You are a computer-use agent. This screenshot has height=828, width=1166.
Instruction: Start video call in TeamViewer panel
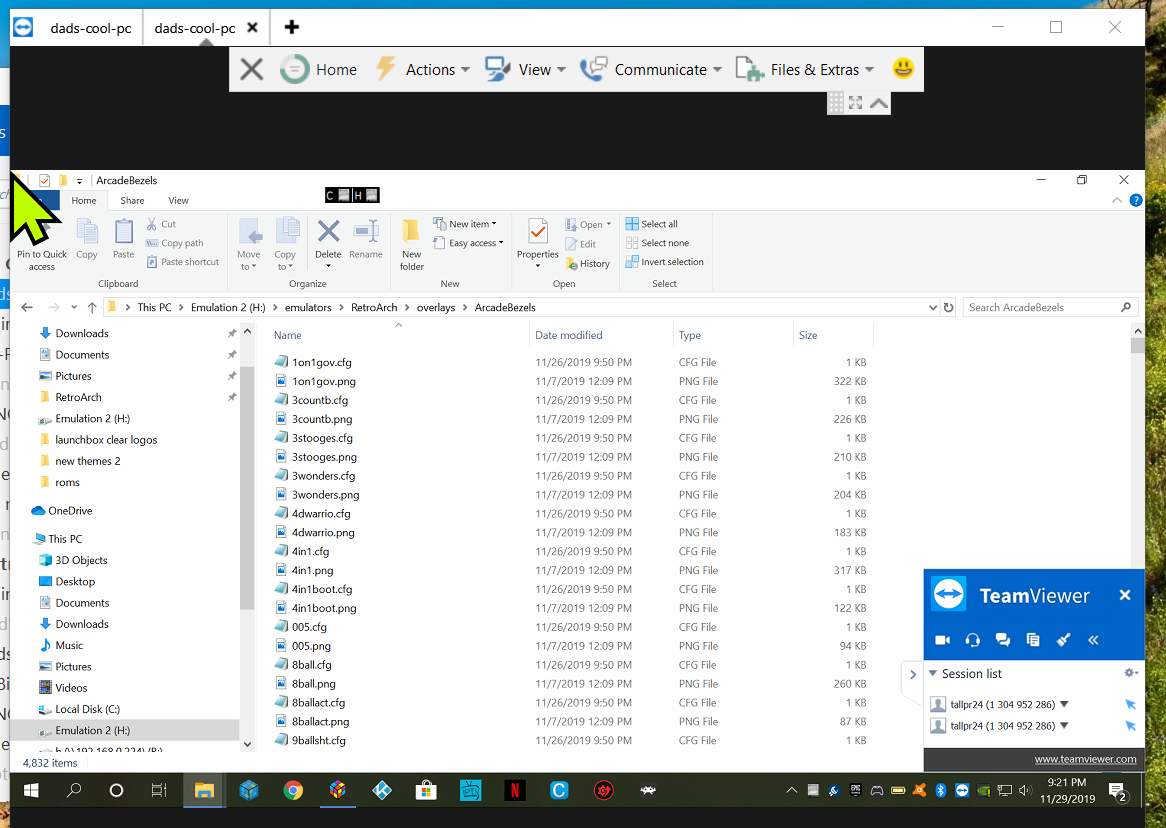pyautogui.click(x=941, y=640)
